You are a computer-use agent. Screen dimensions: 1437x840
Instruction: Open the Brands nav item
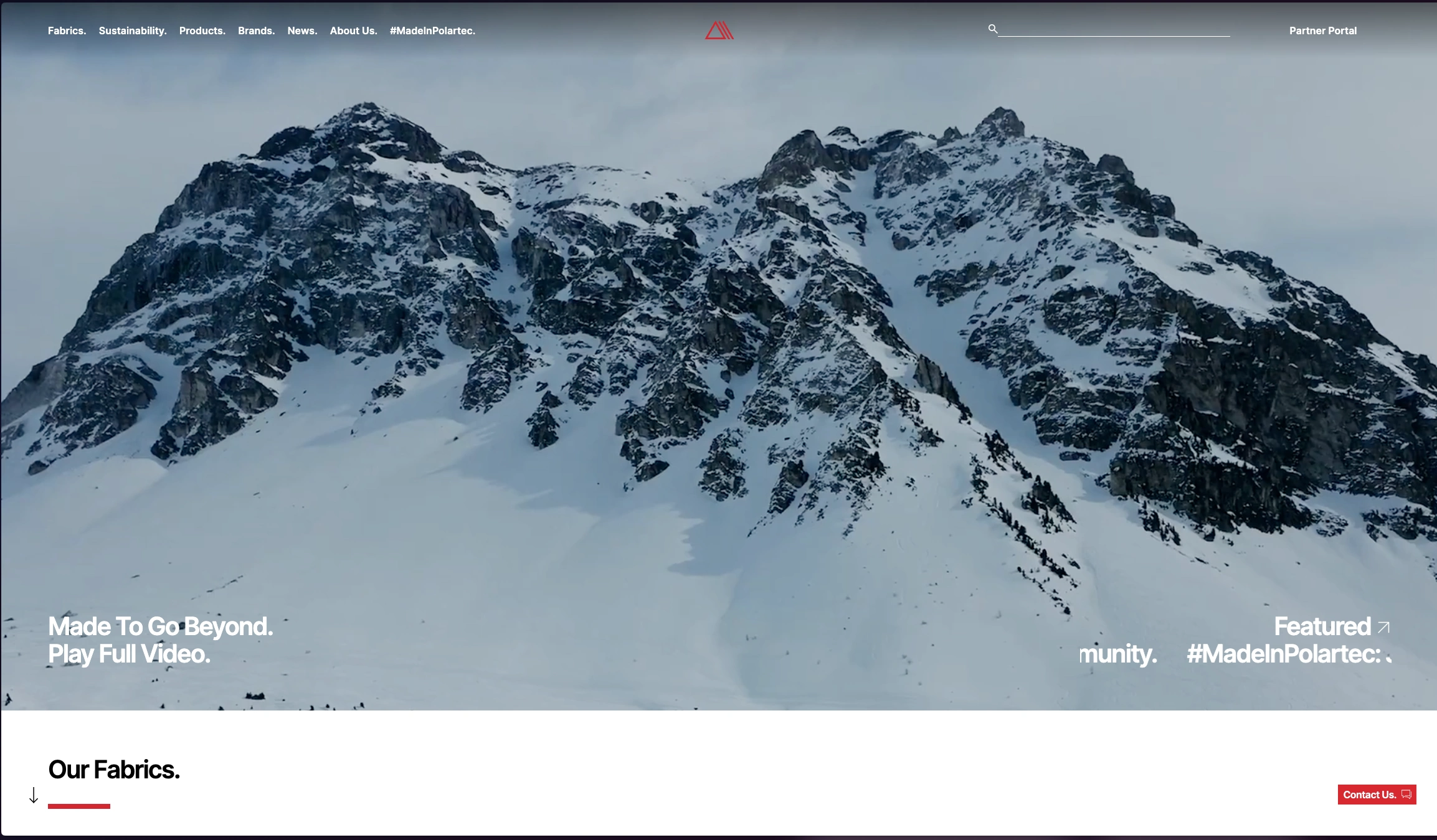tap(256, 31)
